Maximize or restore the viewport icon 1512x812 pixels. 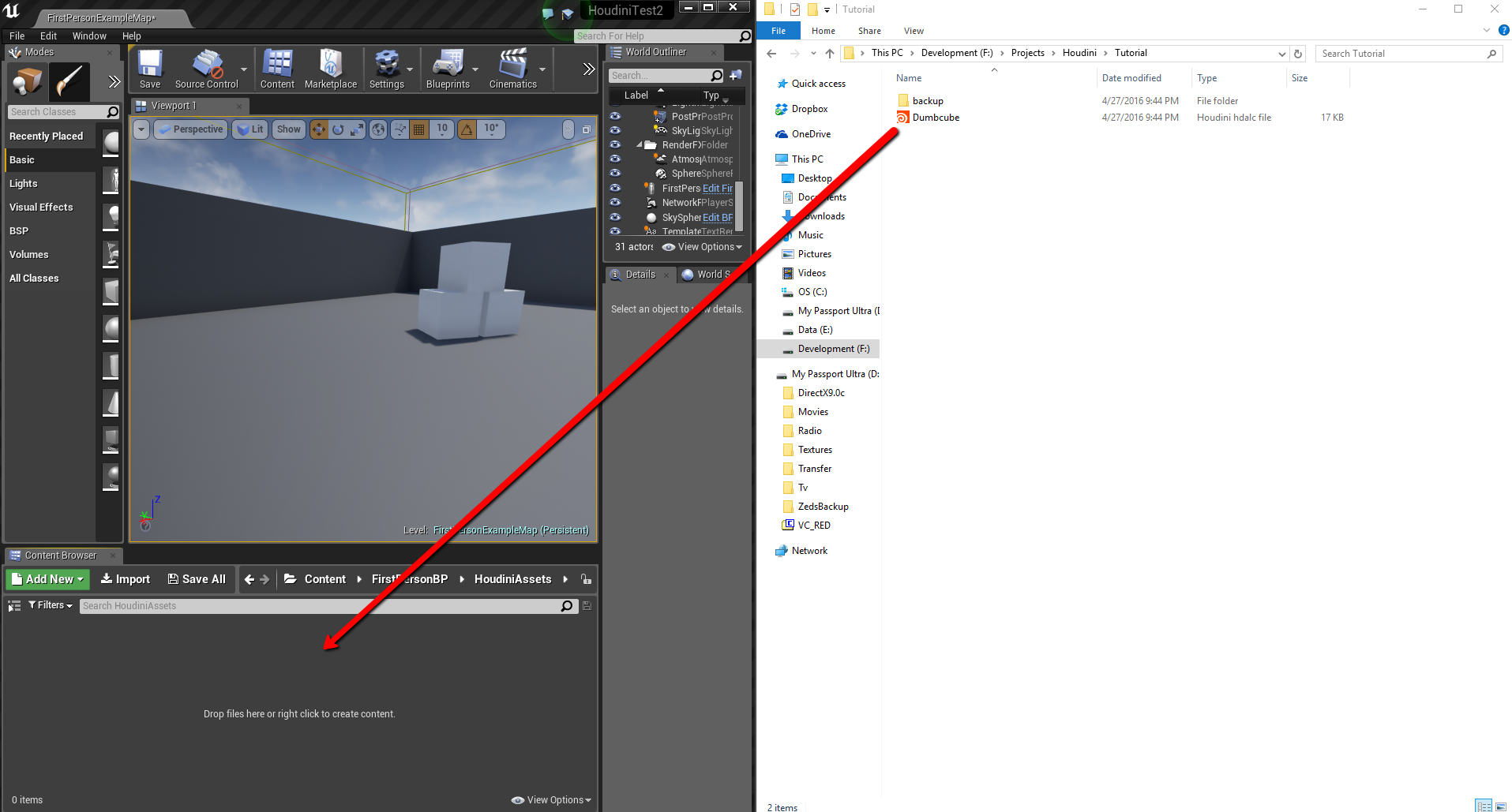point(587,129)
